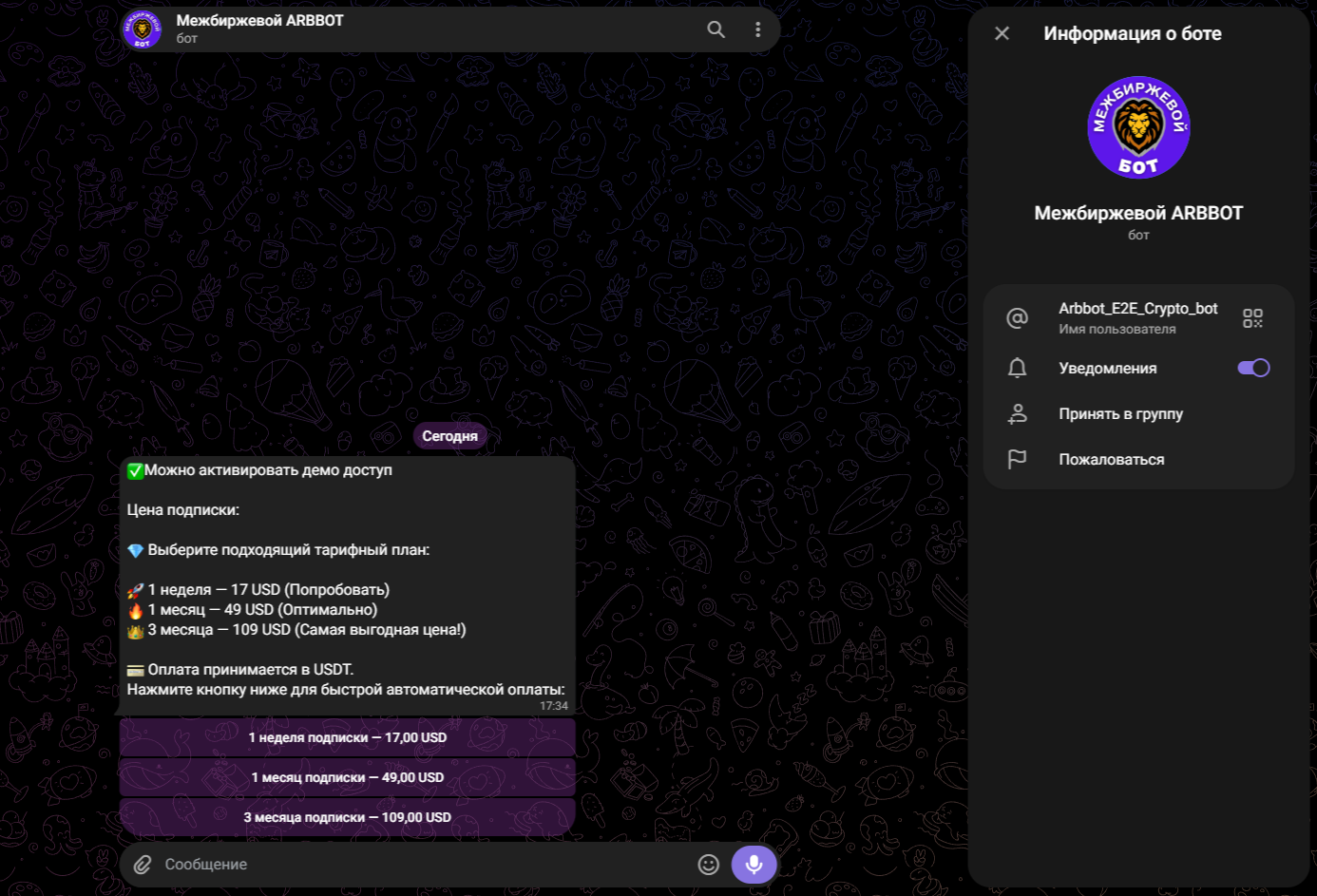1317x896 pixels.
Task: Close the bot information panel
Action: coord(1002,33)
